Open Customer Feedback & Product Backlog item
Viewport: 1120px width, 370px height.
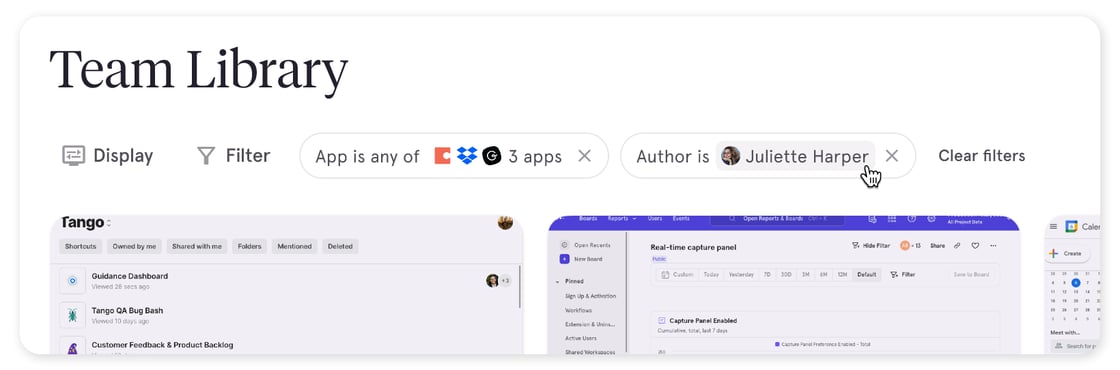[162, 345]
